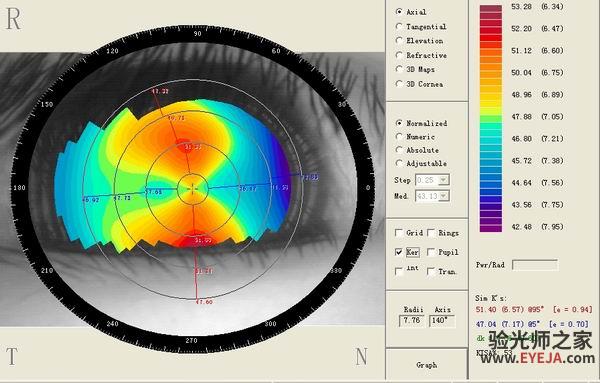600x383 pixels.
Task: Click the 0 degree mark on the ring
Action: pos(368,187)
